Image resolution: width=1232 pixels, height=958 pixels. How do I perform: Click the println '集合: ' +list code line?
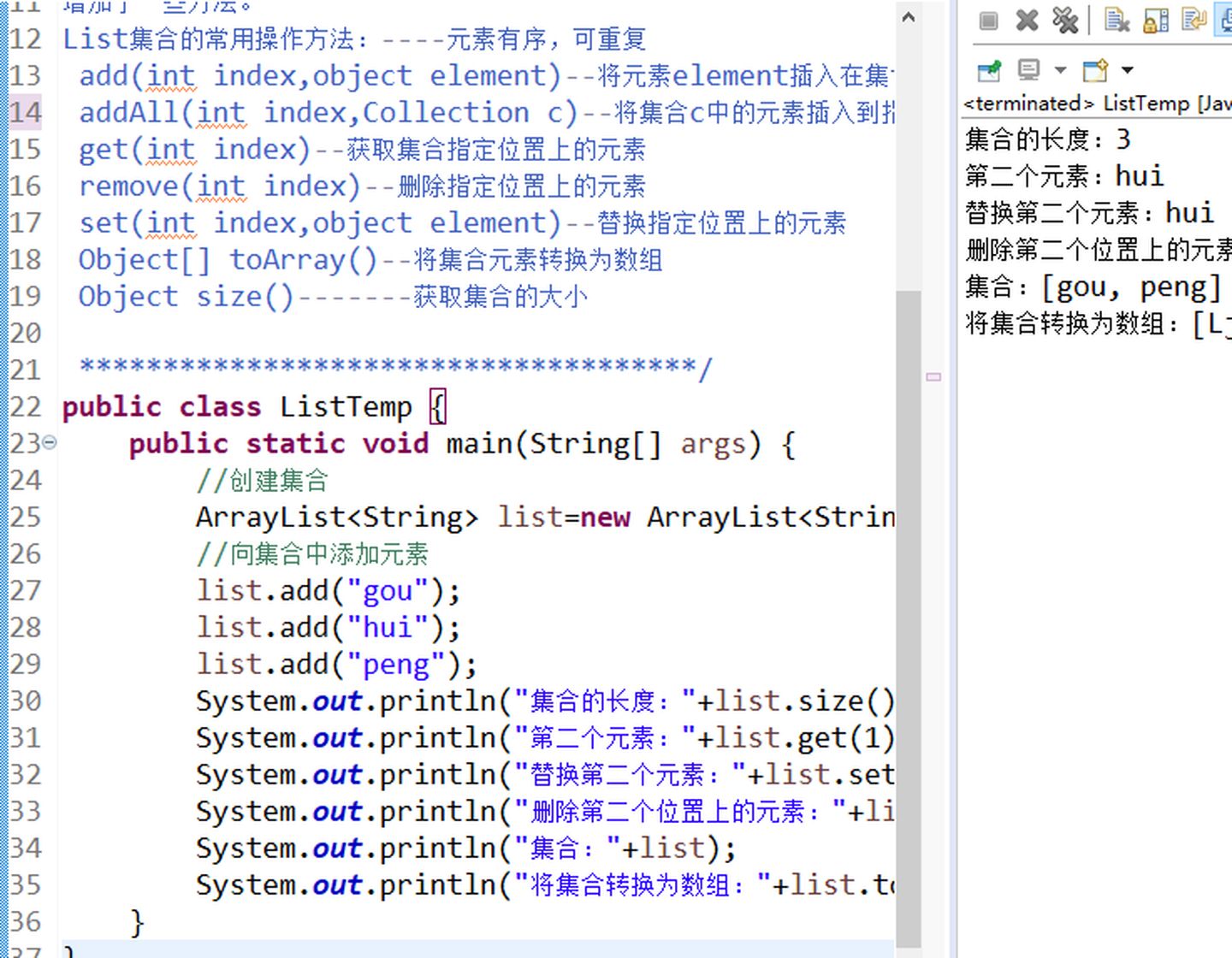tap(465, 848)
